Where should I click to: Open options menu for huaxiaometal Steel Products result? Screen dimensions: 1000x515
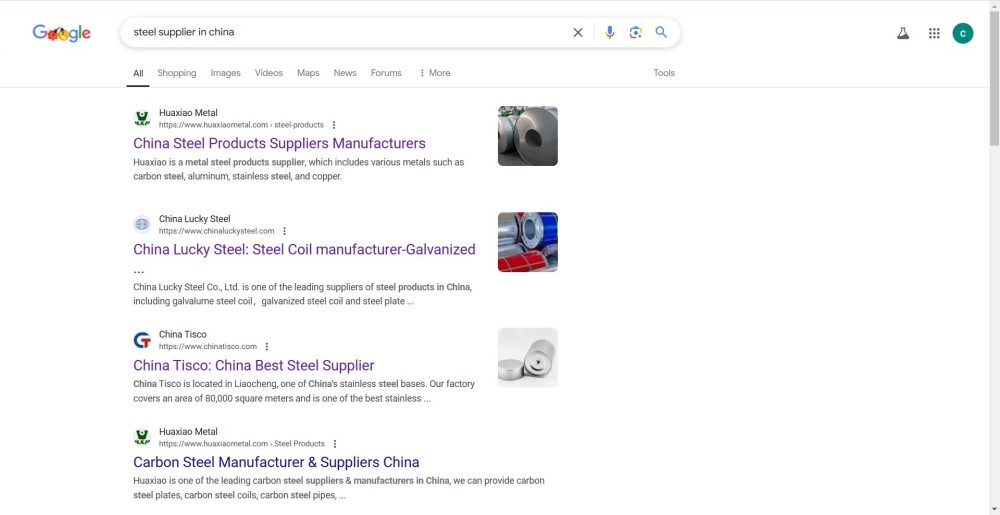pyautogui.click(x=335, y=444)
